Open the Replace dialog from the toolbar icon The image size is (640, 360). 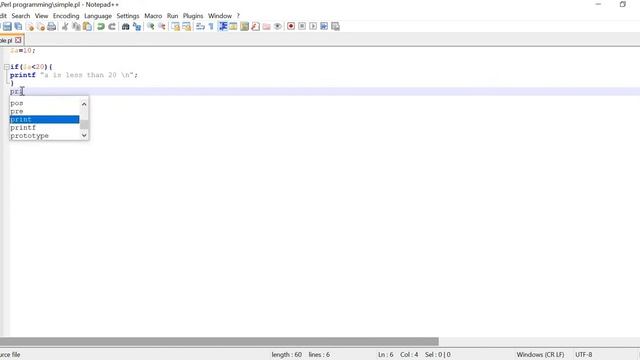point(137,27)
